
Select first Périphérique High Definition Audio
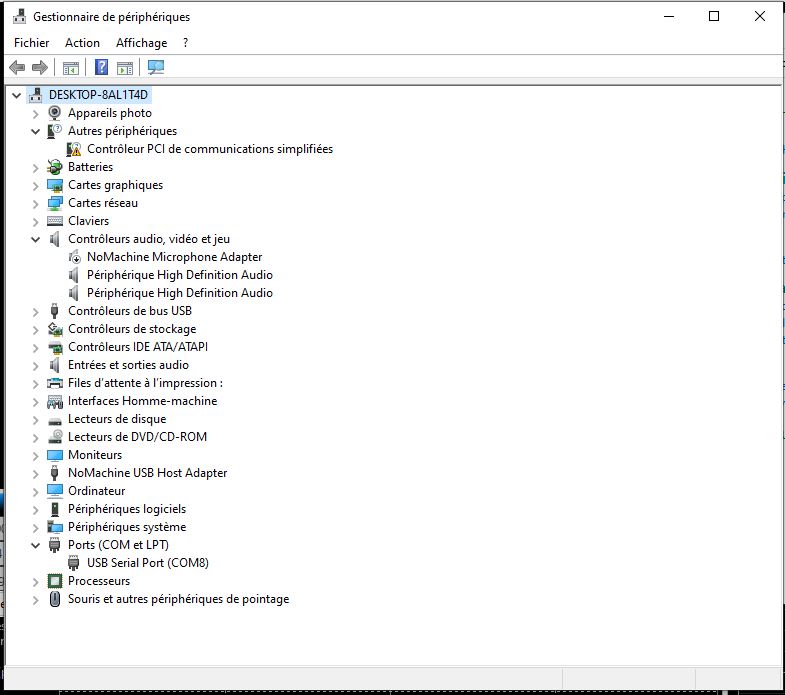(x=180, y=275)
